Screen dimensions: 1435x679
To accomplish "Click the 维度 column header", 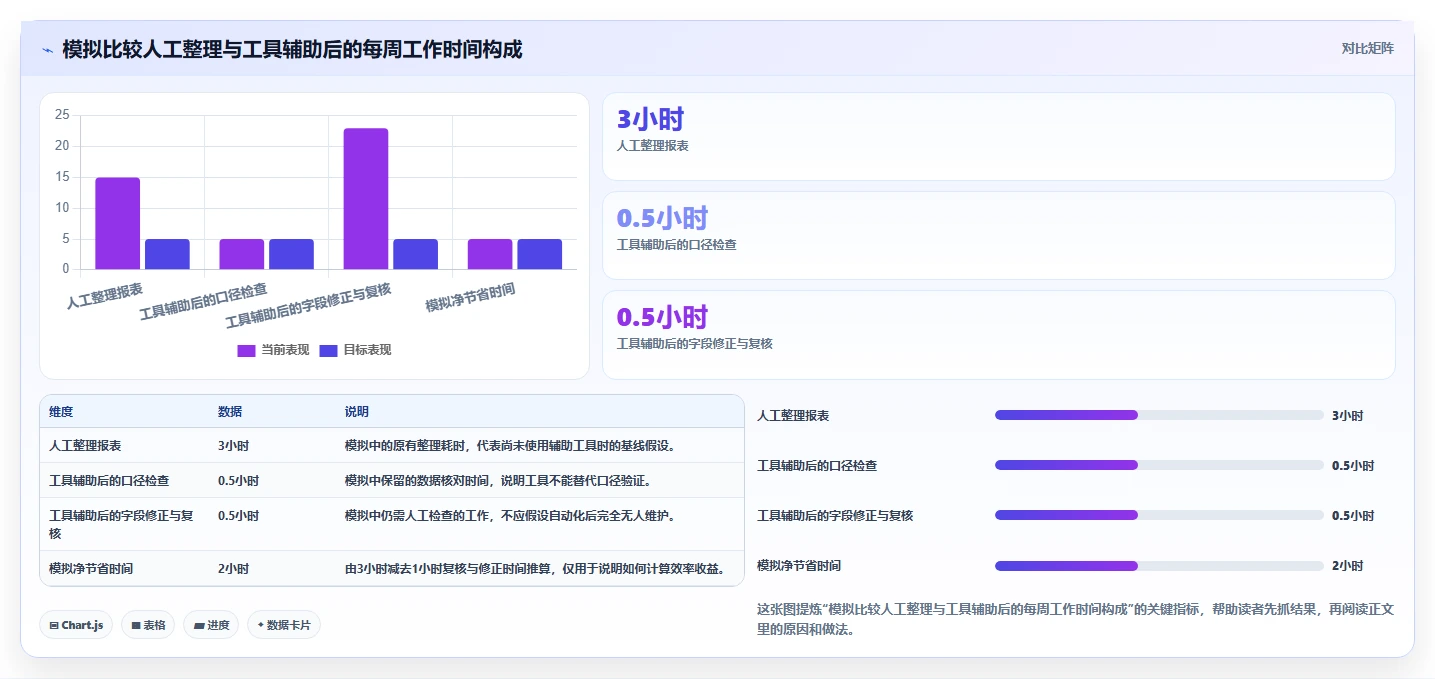I will (x=61, y=412).
